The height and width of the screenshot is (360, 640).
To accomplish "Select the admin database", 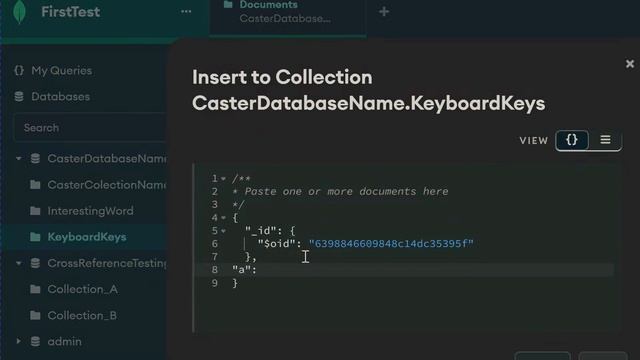I will [64, 342].
